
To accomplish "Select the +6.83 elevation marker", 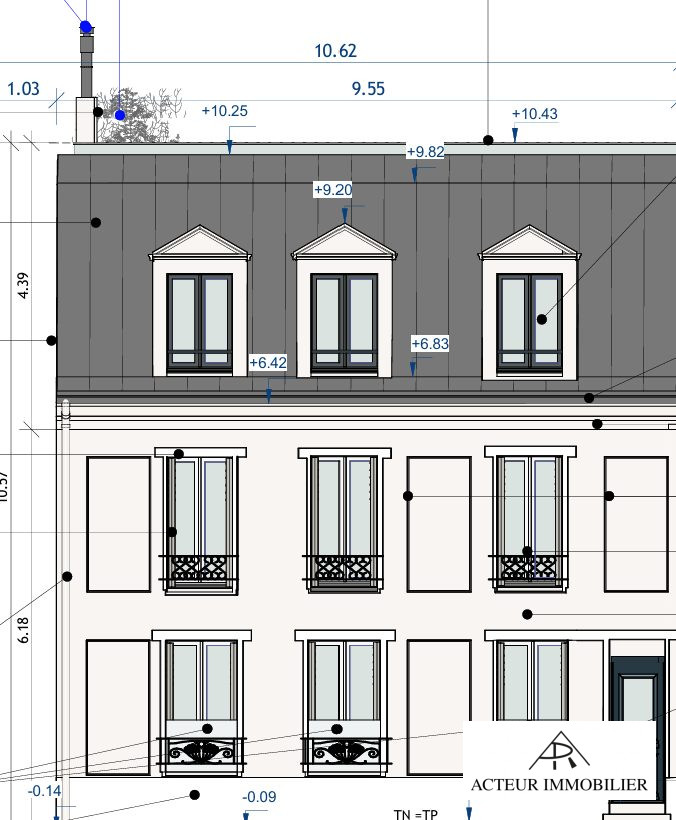I will (x=430, y=344).
